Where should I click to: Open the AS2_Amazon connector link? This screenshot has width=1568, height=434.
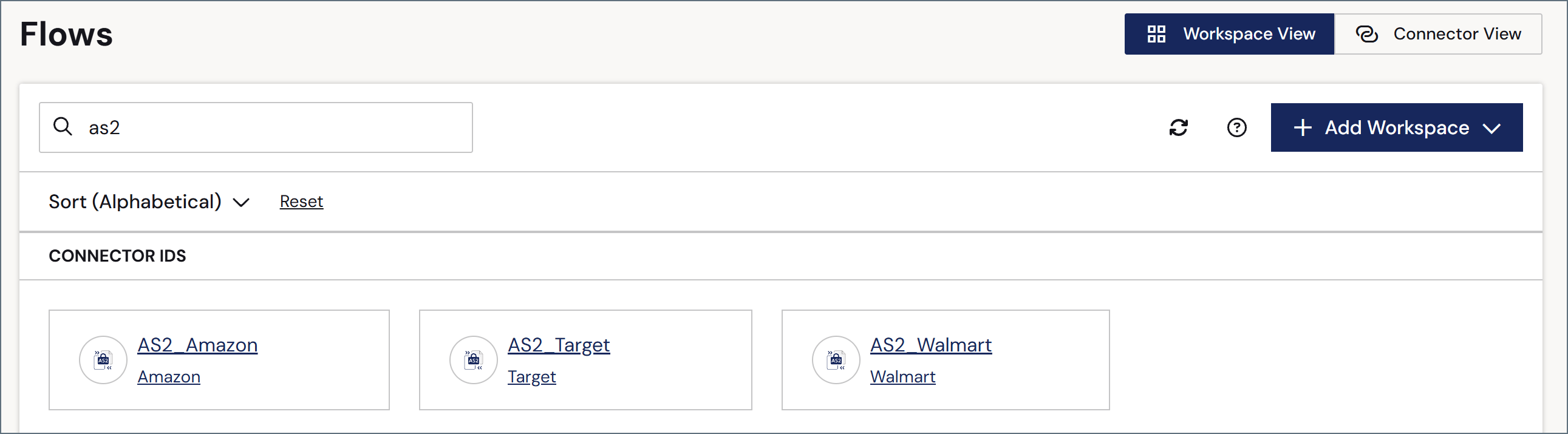(x=197, y=345)
